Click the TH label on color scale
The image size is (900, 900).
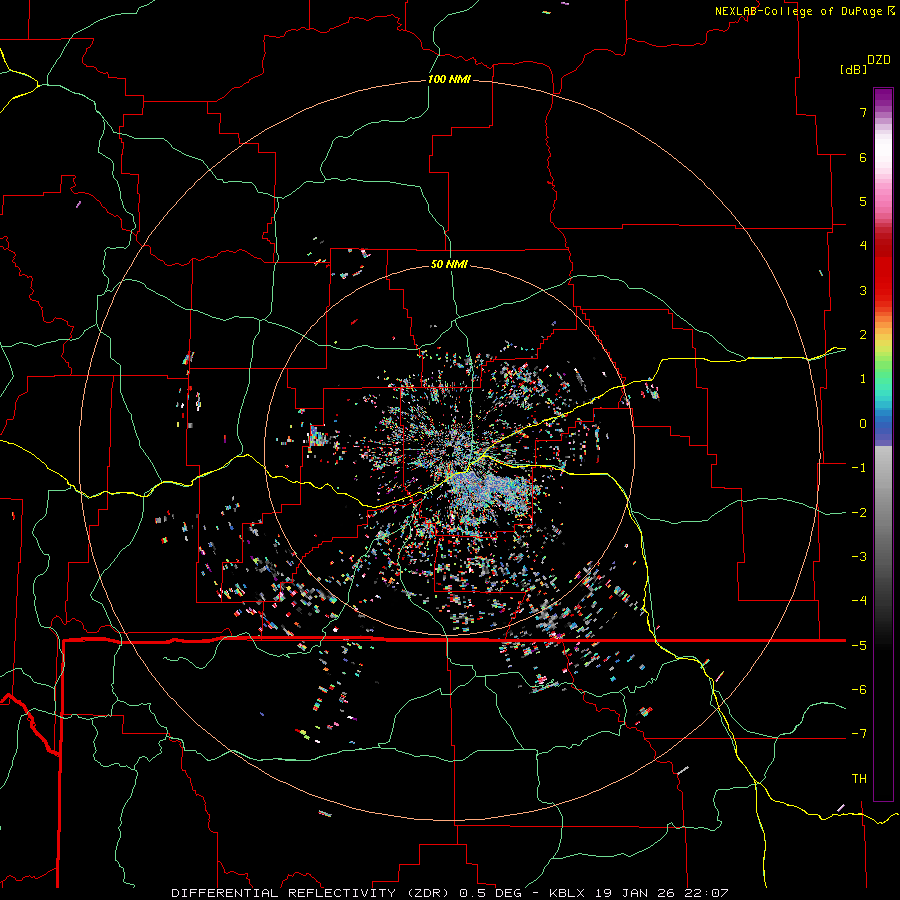click(859, 778)
